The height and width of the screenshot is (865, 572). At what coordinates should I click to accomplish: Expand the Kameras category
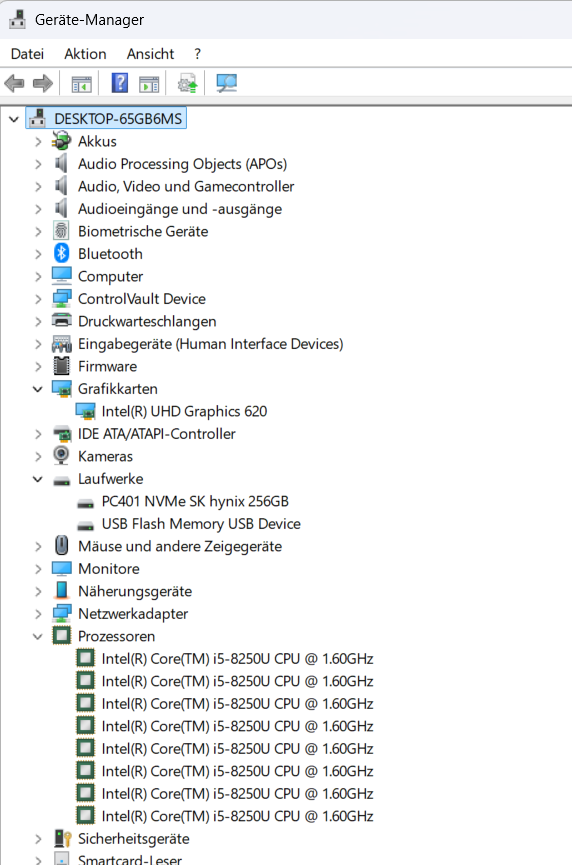(38, 456)
